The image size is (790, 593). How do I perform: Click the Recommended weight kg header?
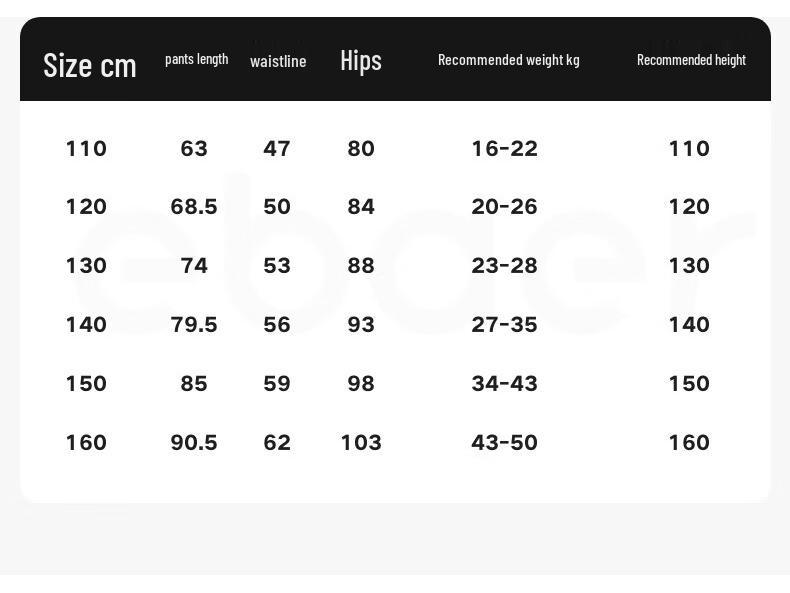(x=508, y=60)
